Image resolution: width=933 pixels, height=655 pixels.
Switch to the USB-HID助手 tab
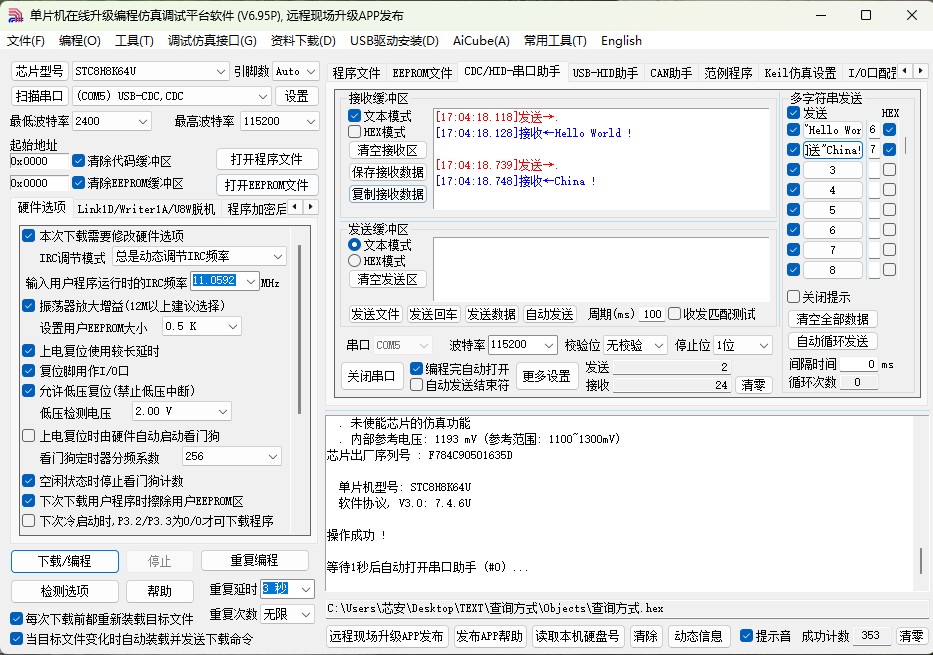[x=606, y=73]
